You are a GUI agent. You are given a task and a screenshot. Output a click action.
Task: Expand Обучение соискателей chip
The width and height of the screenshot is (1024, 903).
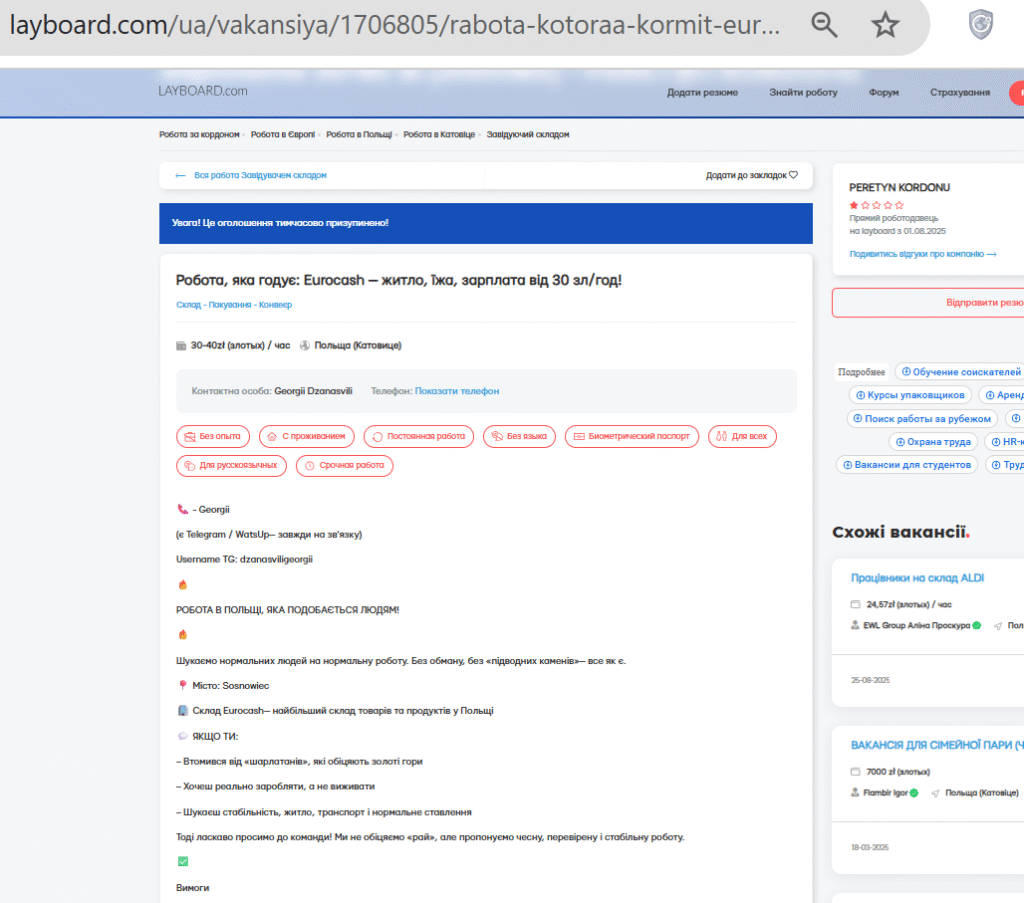point(959,371)
